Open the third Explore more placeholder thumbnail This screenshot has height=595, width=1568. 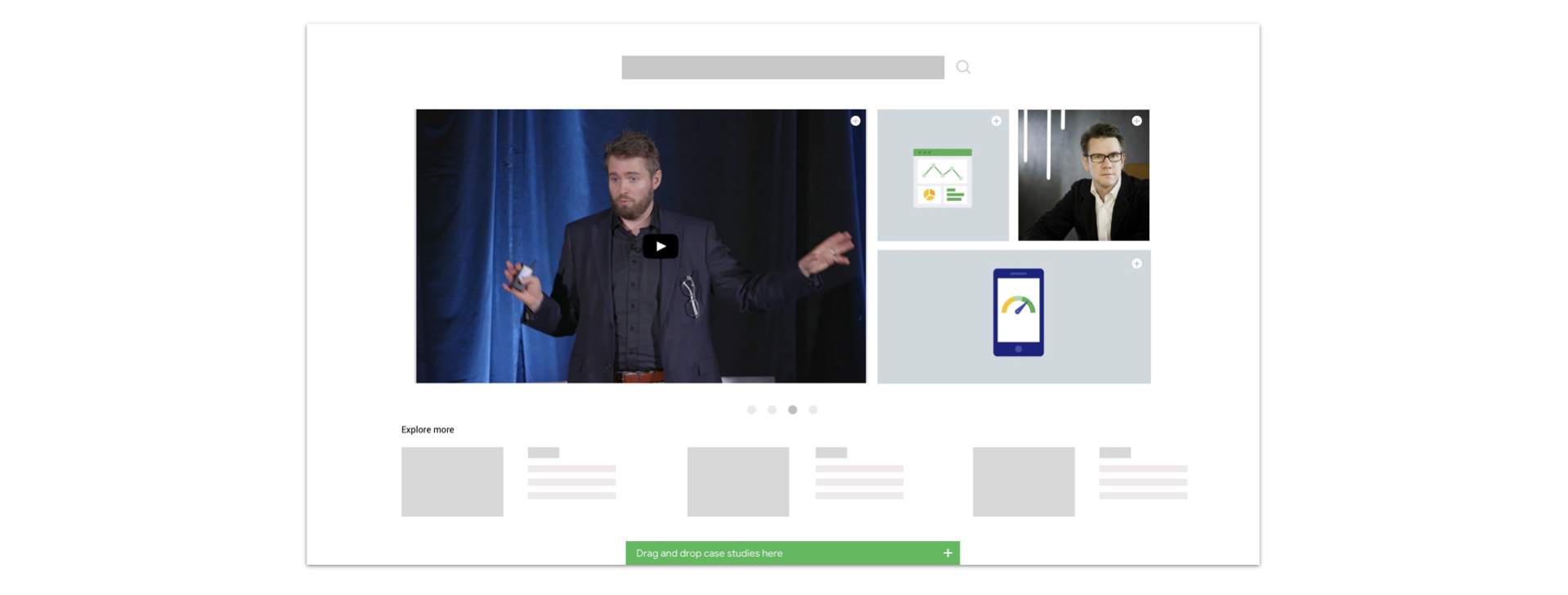tap(1024, 481)
